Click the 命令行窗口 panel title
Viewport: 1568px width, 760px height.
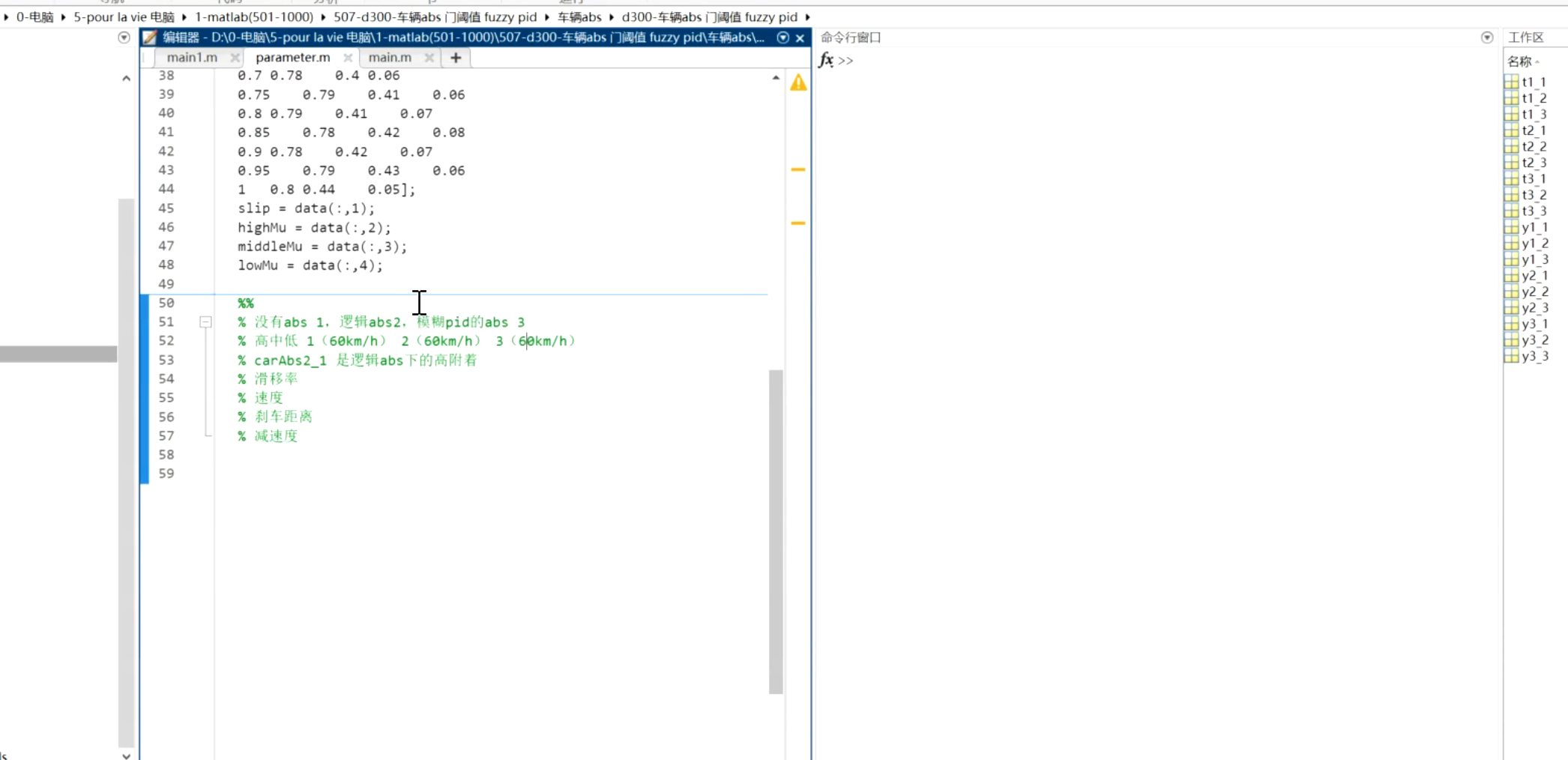coord(851,37)
